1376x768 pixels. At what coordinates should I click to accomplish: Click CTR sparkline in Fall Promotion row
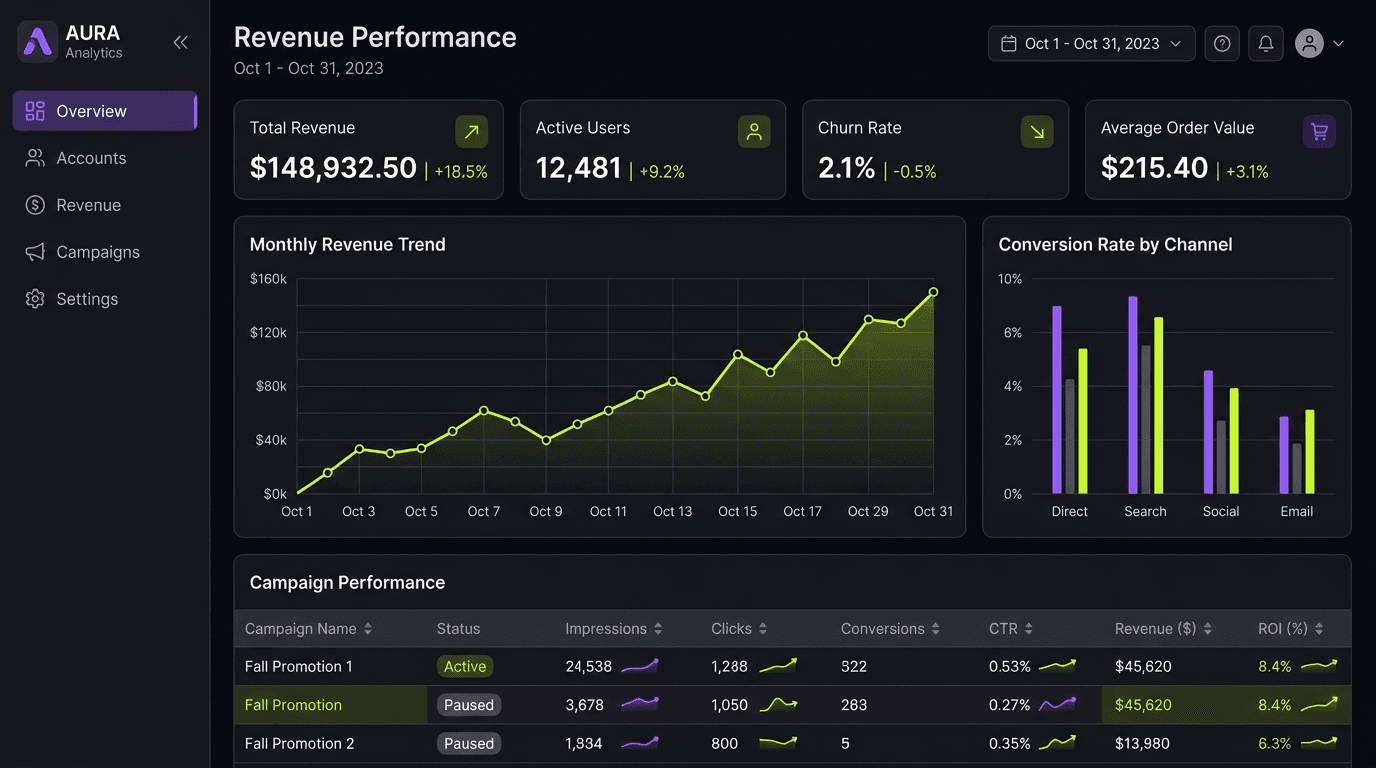[x=1057, y=704]
